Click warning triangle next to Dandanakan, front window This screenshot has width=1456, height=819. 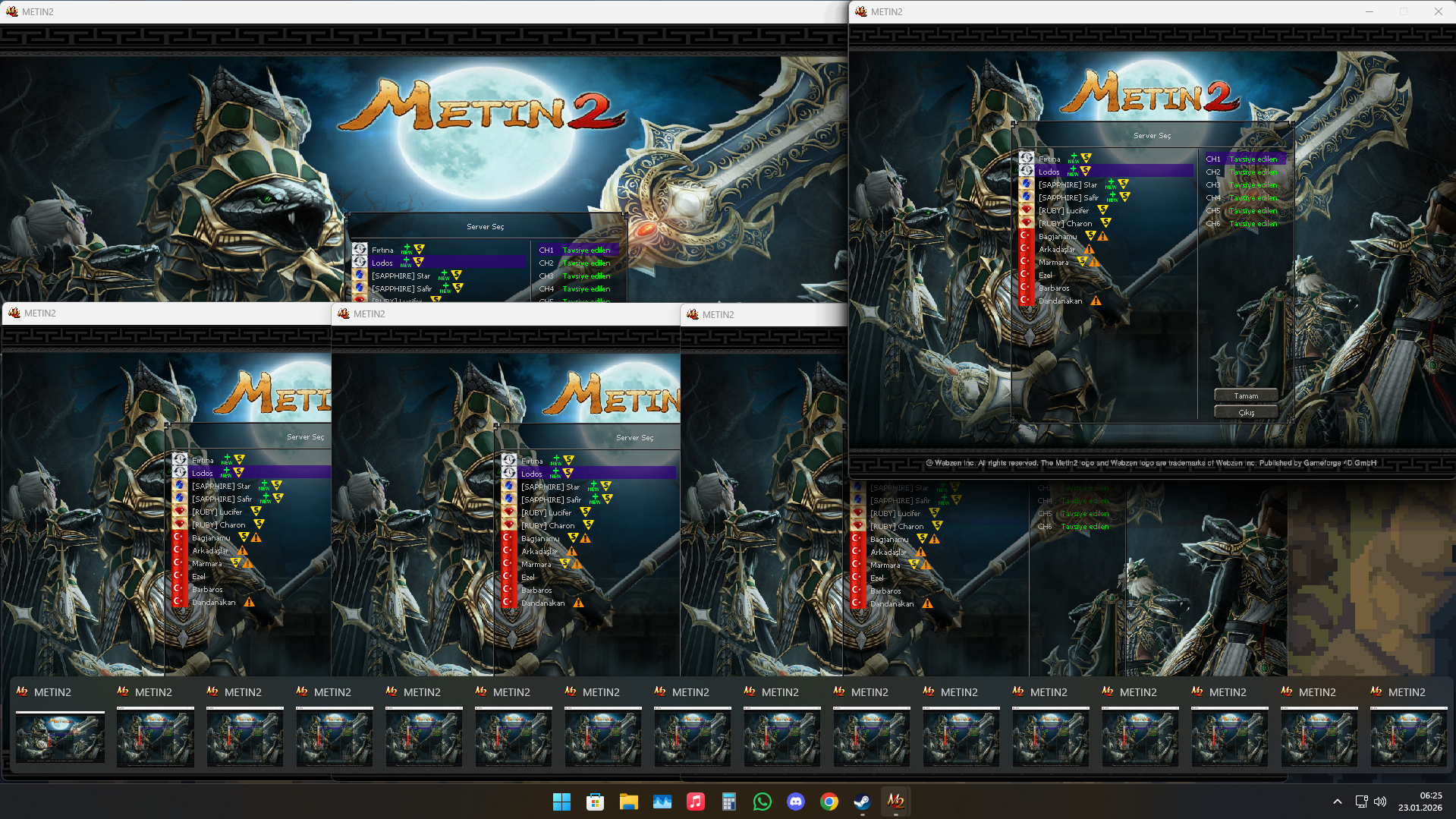coord(1096,301)
